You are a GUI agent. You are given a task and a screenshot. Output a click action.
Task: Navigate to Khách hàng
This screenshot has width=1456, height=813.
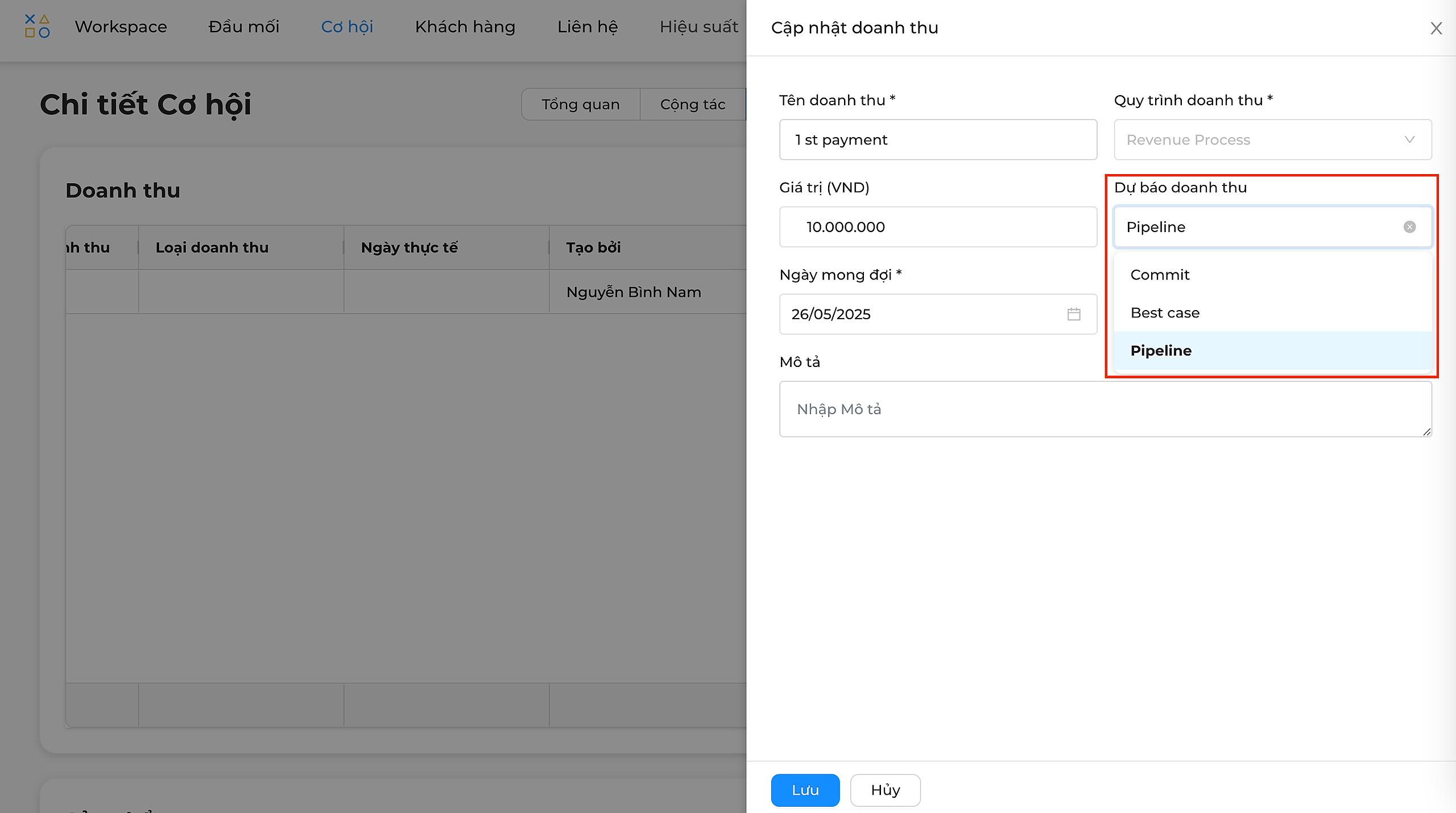tap(465, 27)
